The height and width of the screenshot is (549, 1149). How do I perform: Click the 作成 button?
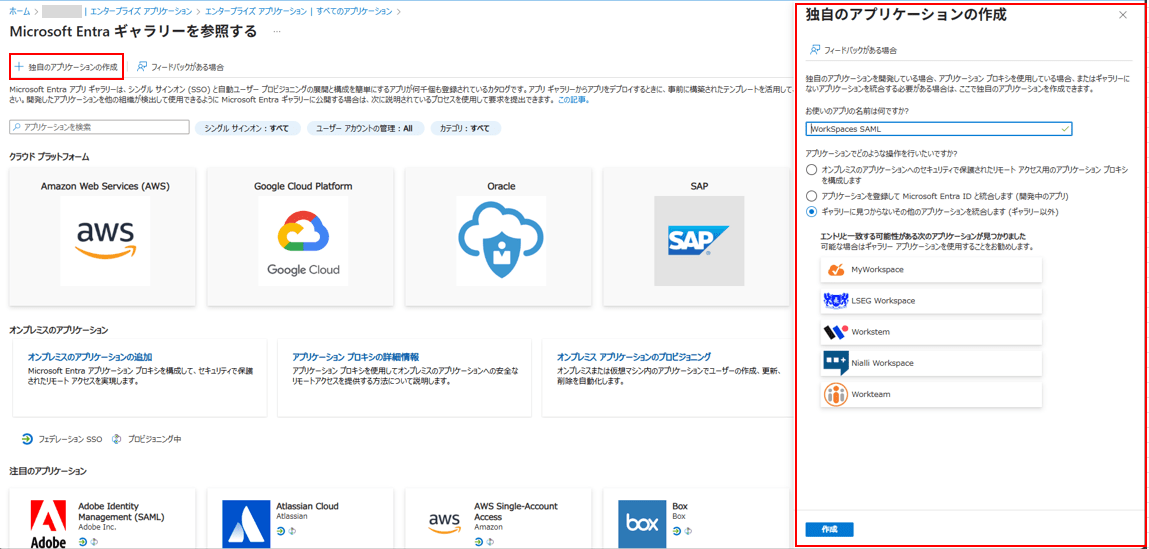(x=829, y=529)
